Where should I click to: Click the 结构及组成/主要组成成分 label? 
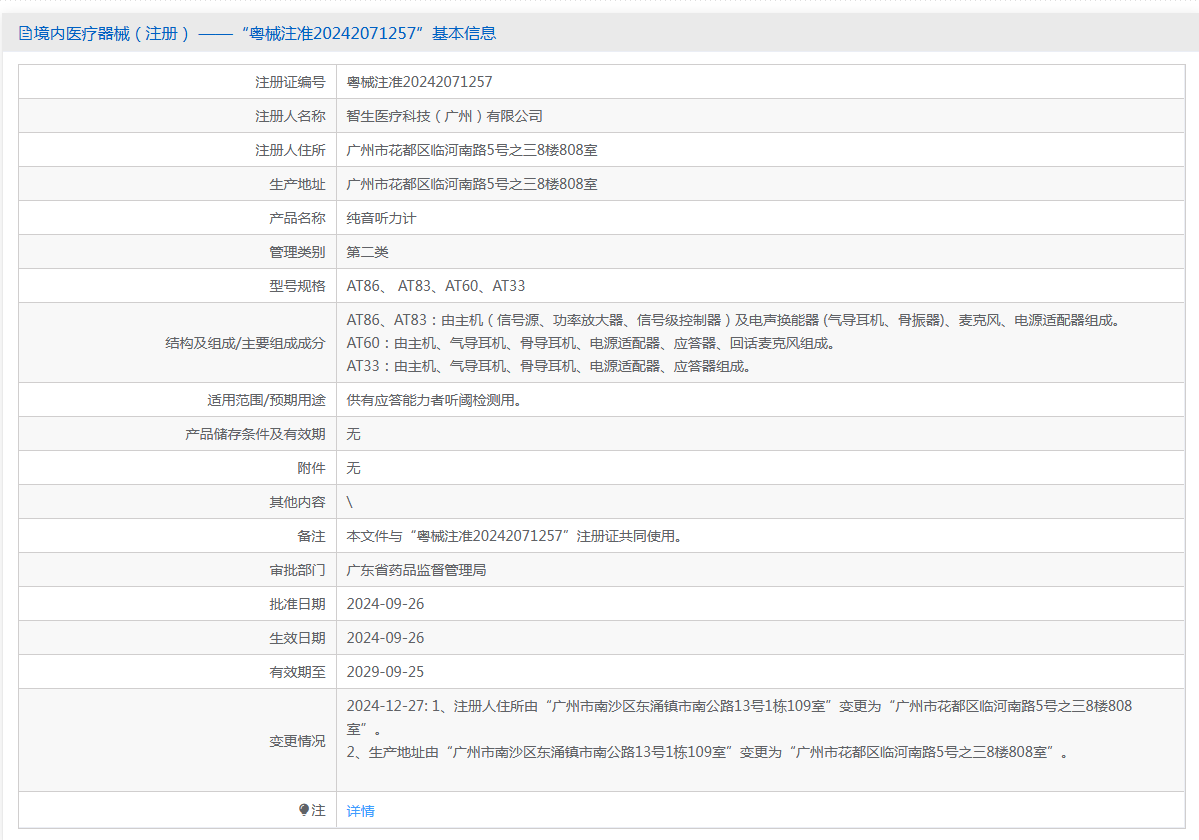(x=245, y=343)
